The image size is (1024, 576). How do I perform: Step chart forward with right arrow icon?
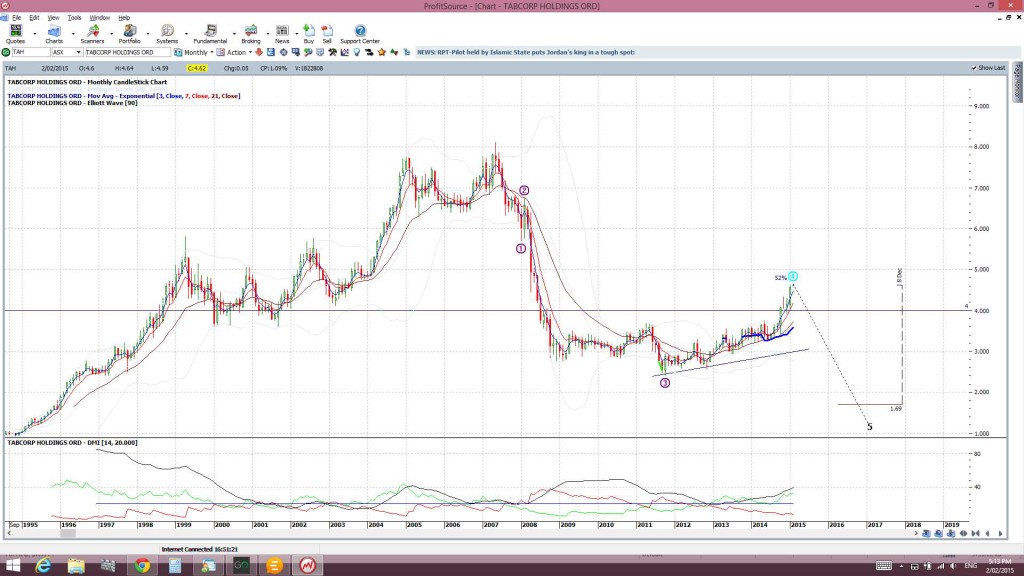tap(1000, 534)
